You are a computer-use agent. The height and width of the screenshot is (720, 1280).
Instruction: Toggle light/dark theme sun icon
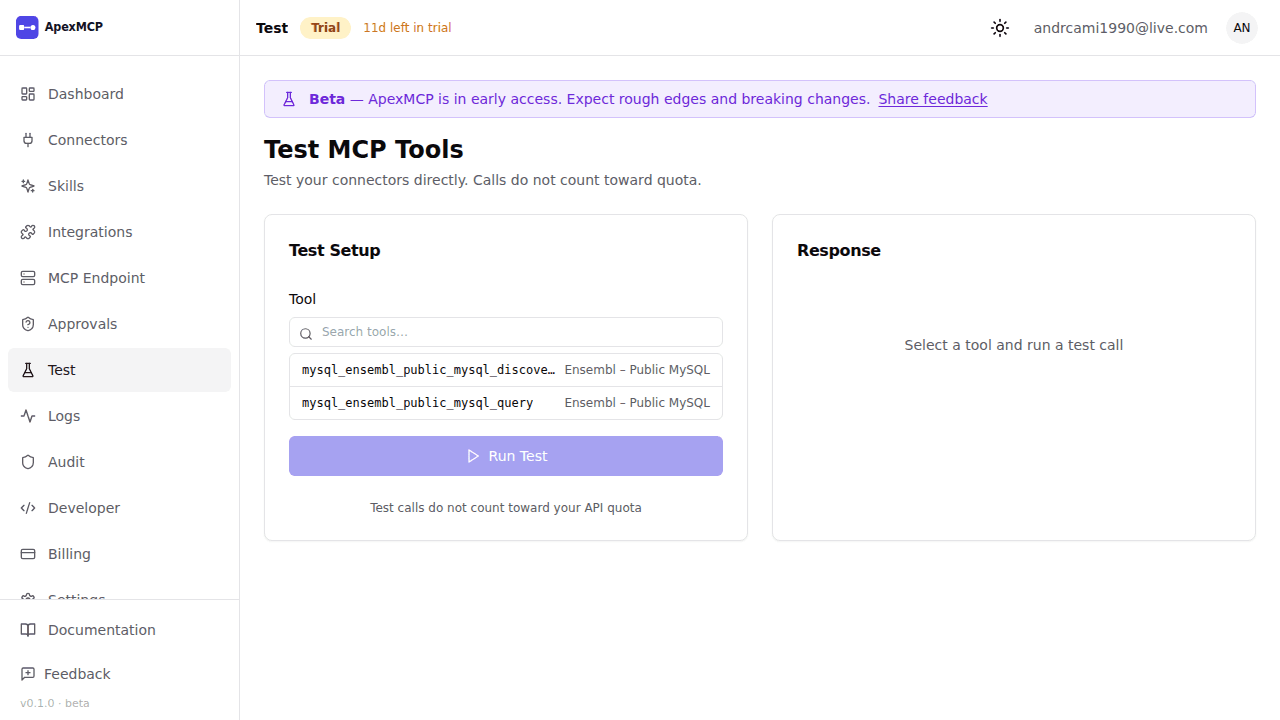point(1000,28)
